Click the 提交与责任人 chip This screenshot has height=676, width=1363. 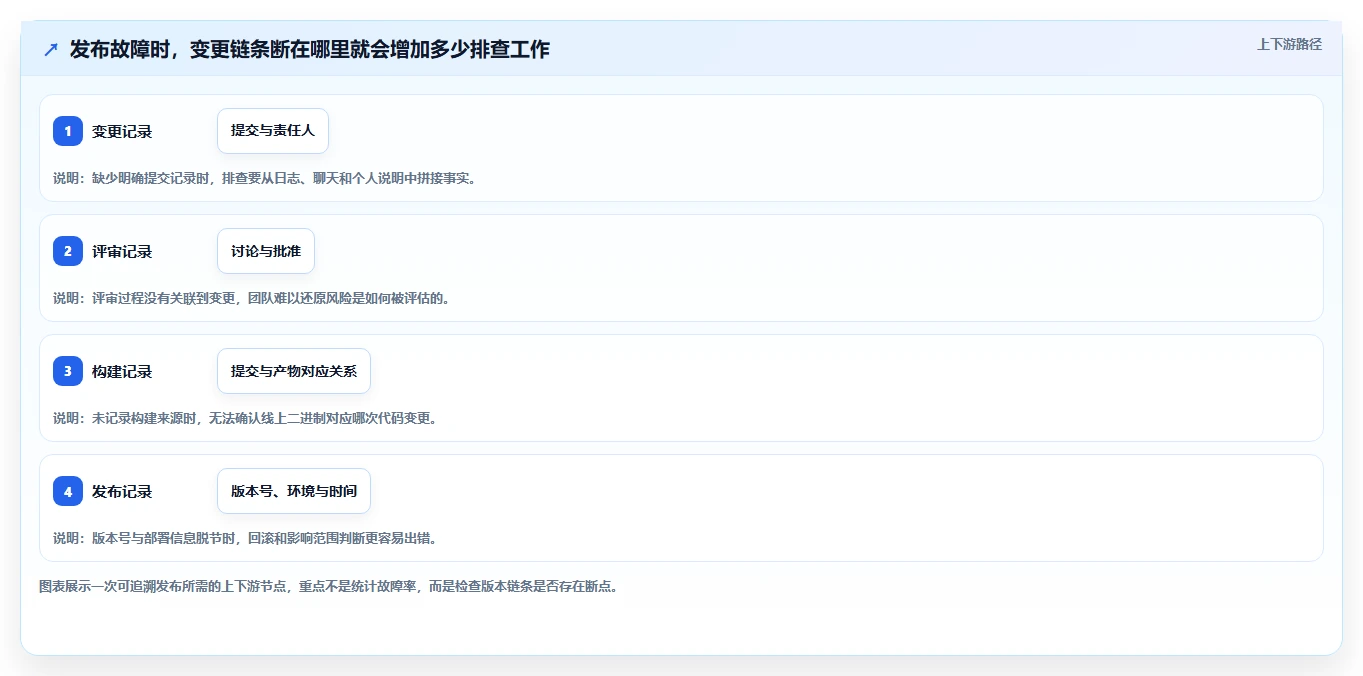[x=273, y=131]
